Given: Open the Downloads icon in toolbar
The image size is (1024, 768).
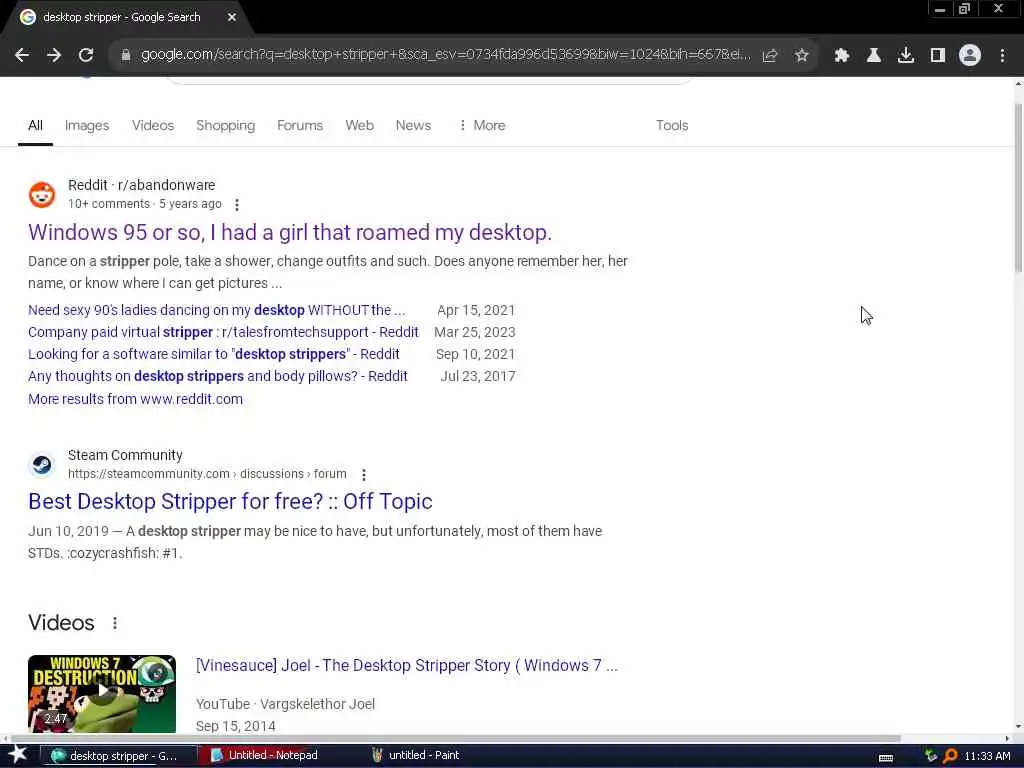Looking at the screenshot, I should point(906,56).
